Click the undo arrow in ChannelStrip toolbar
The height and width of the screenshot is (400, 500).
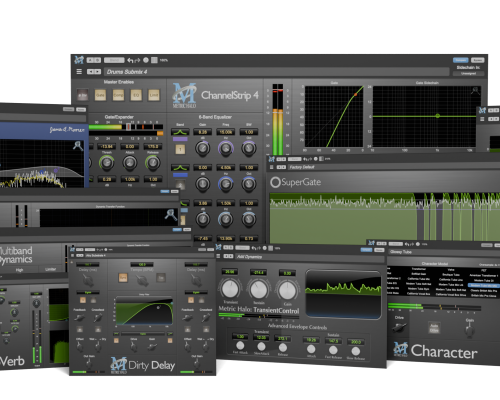click(131, 60)
